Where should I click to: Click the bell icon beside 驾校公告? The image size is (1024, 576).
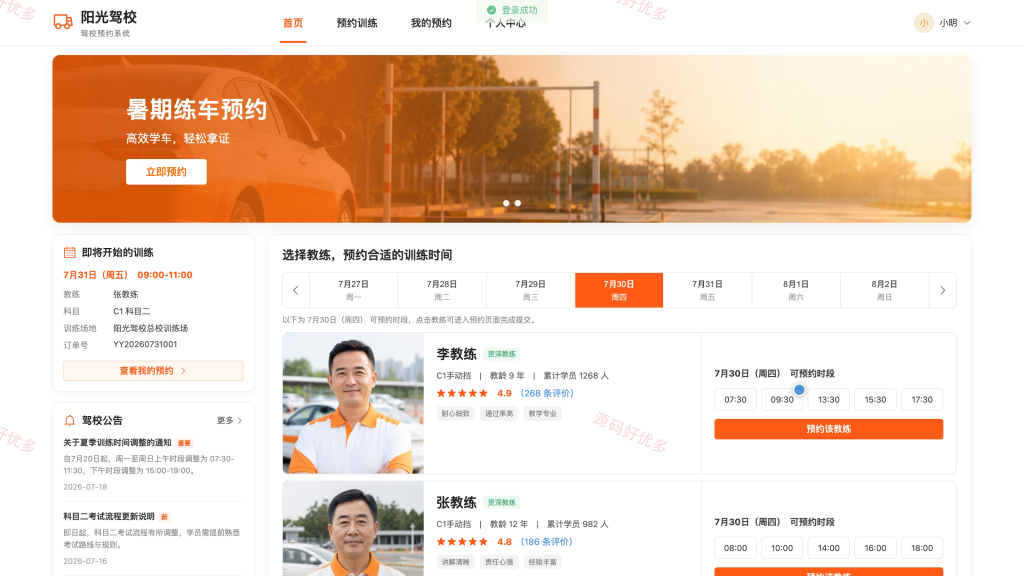69,420
